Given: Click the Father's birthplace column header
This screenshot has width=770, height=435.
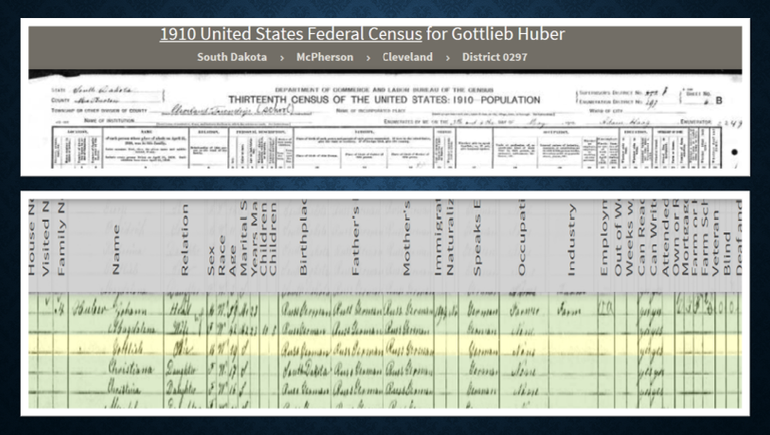Looking at the screenshot, I should click(x=356, y=237).
